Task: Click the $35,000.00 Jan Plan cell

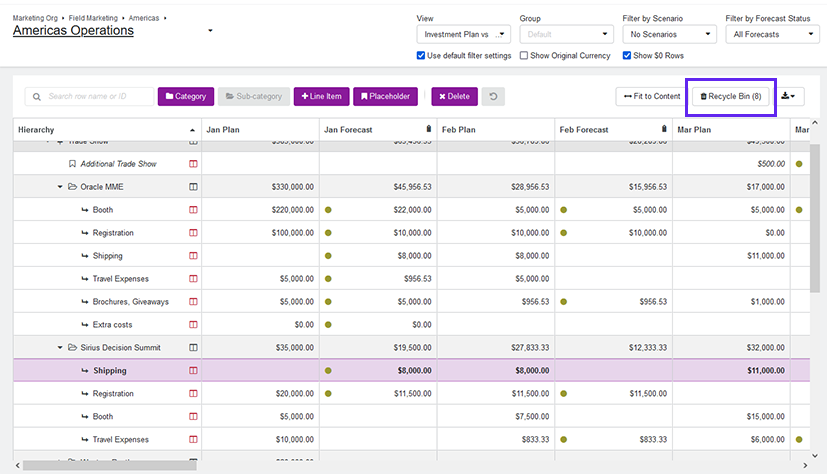Action: [260, 347]
